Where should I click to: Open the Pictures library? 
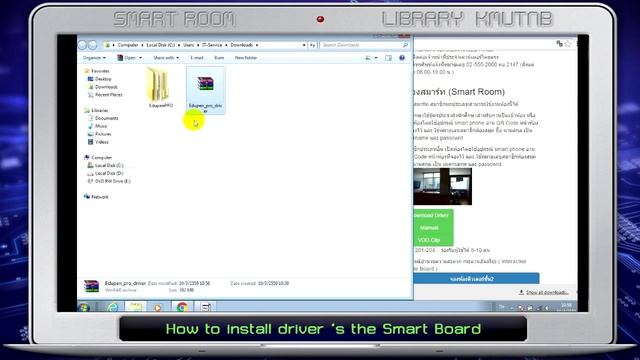pos(99,134)
